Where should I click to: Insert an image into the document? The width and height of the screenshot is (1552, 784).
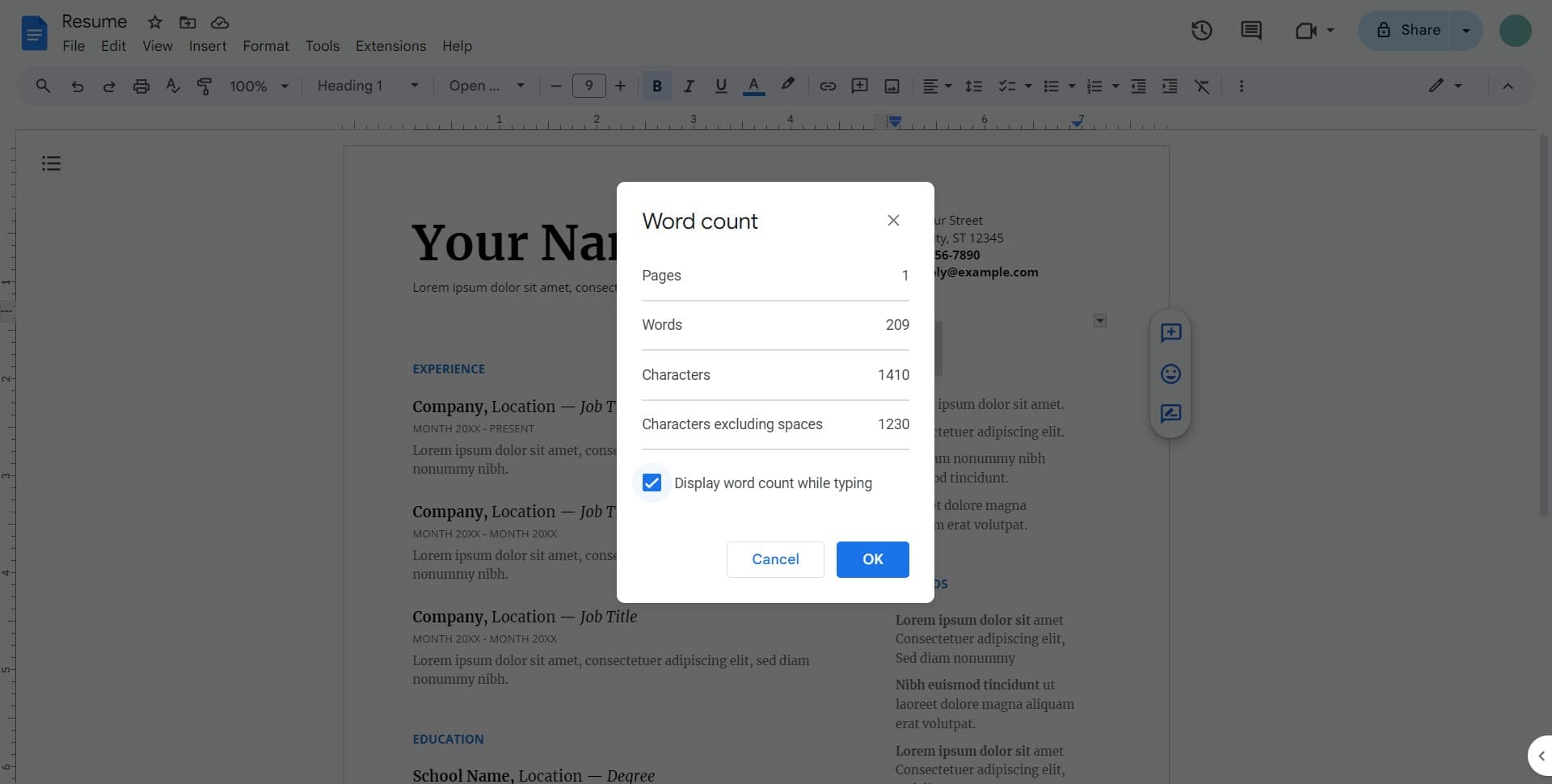892,86
